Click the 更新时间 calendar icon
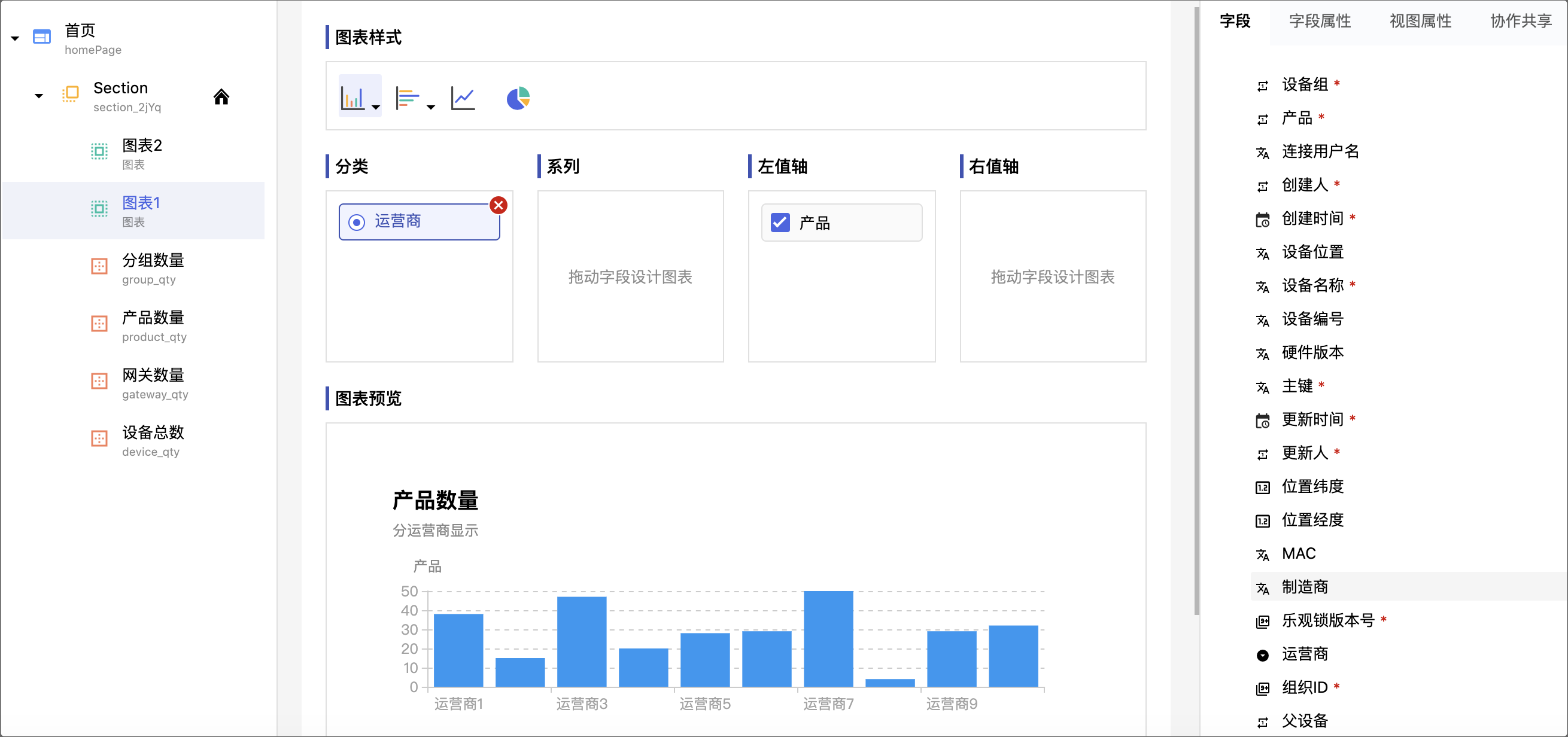 [x=1262, y=421]
